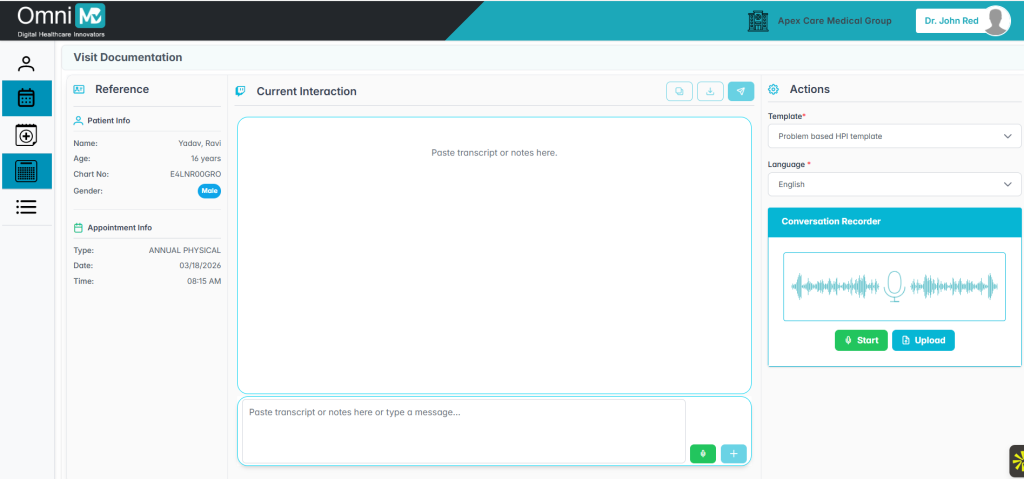Click the copy icon in Current Interaction
Screen dimensions: 1024x479
point(680,91)
